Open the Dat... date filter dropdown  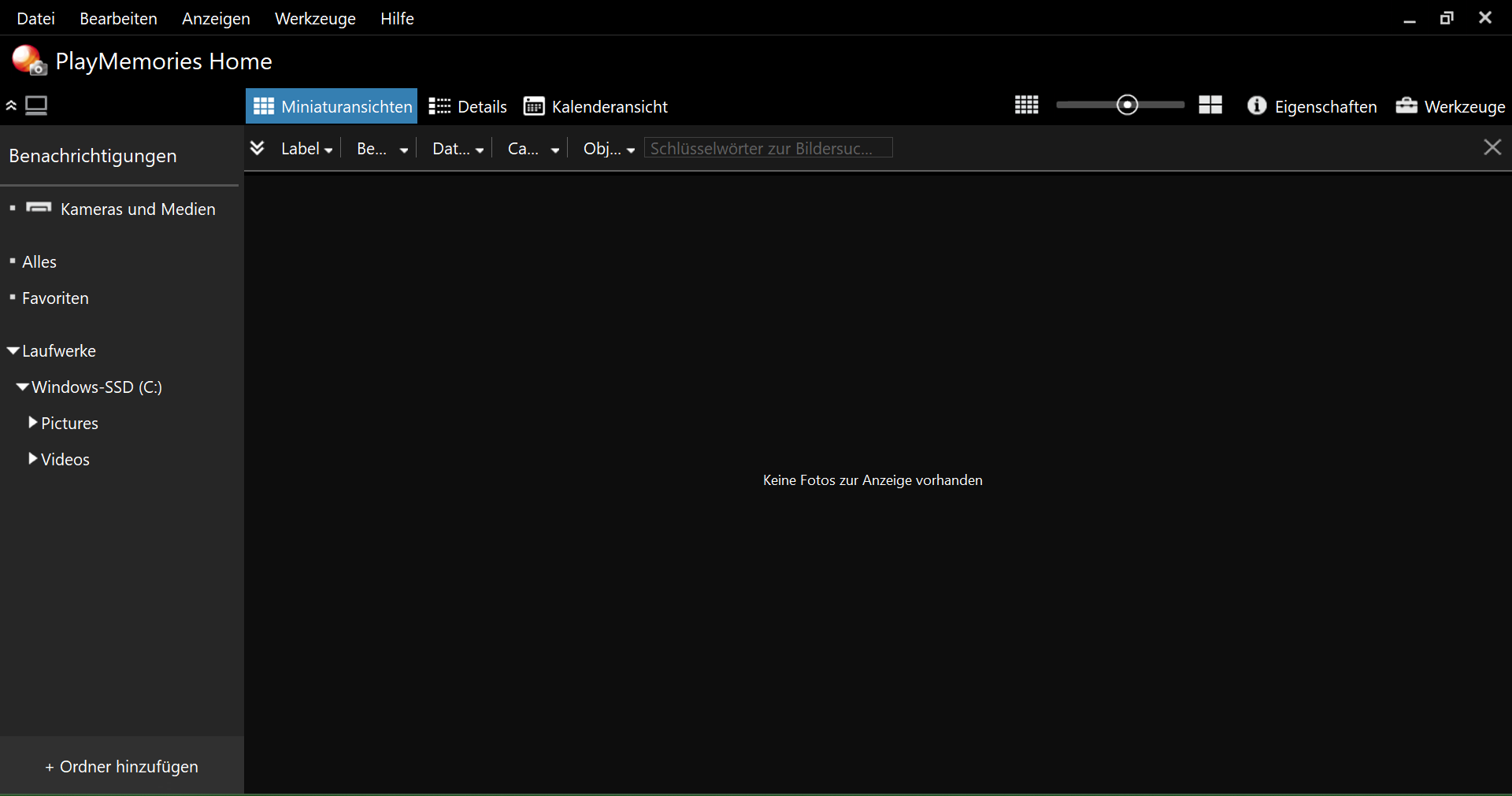(458, 149)
